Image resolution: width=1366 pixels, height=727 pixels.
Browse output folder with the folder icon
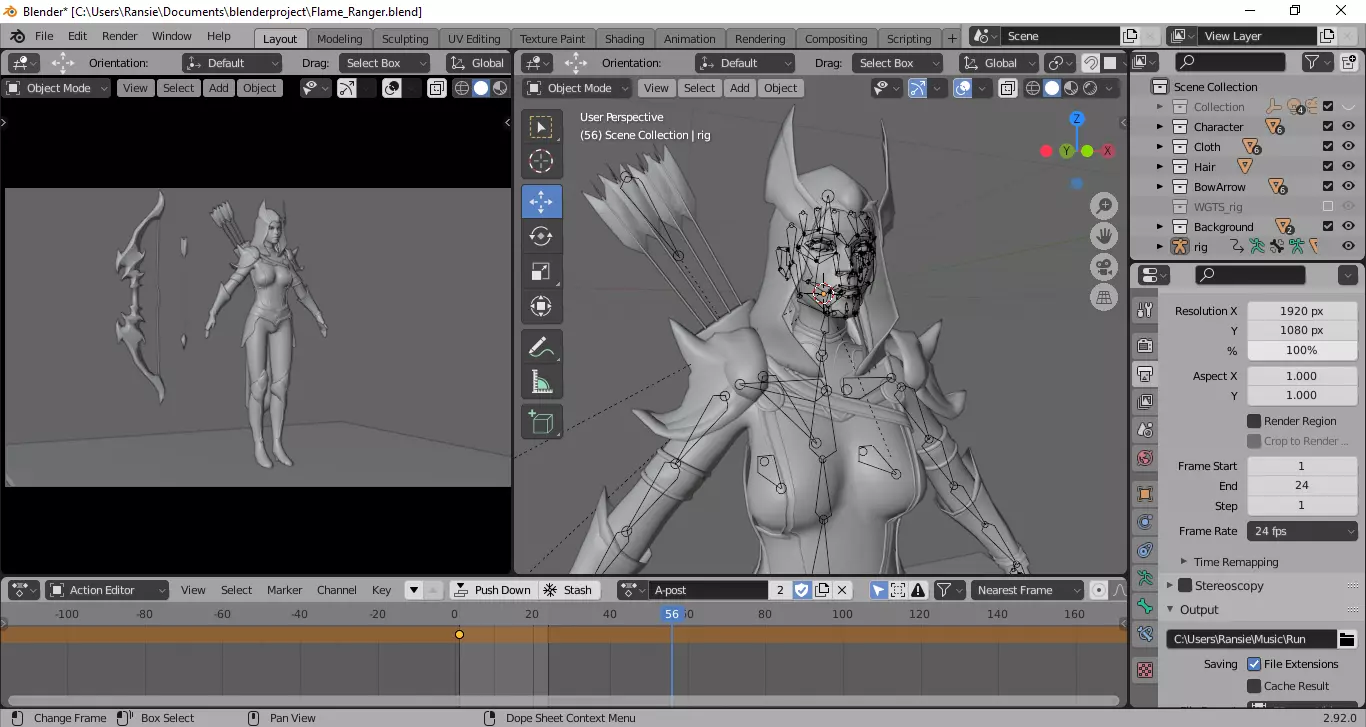(x=1347, y=639)
